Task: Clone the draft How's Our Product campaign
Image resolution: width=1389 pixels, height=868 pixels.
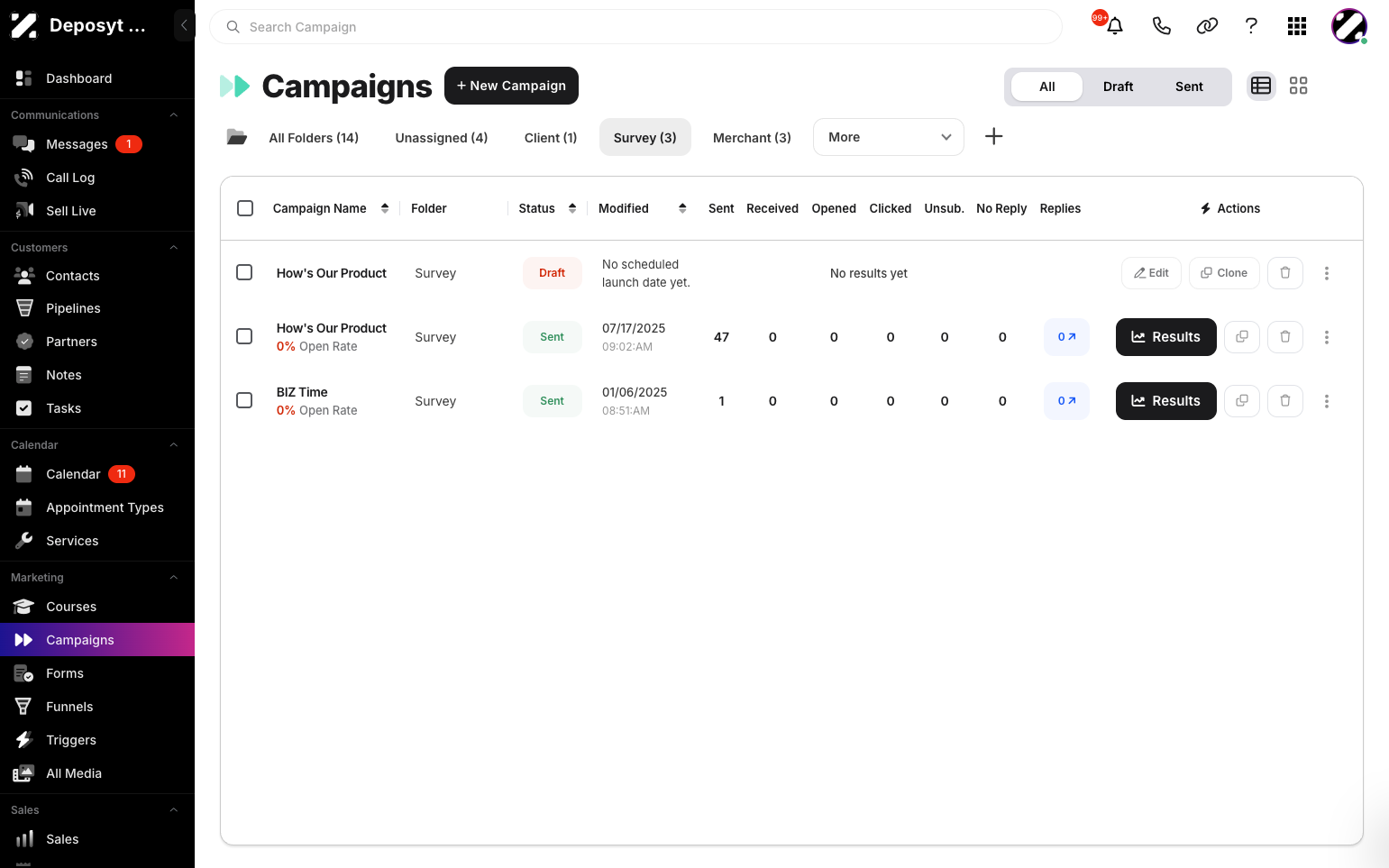Action: [x=1224, y=273]
